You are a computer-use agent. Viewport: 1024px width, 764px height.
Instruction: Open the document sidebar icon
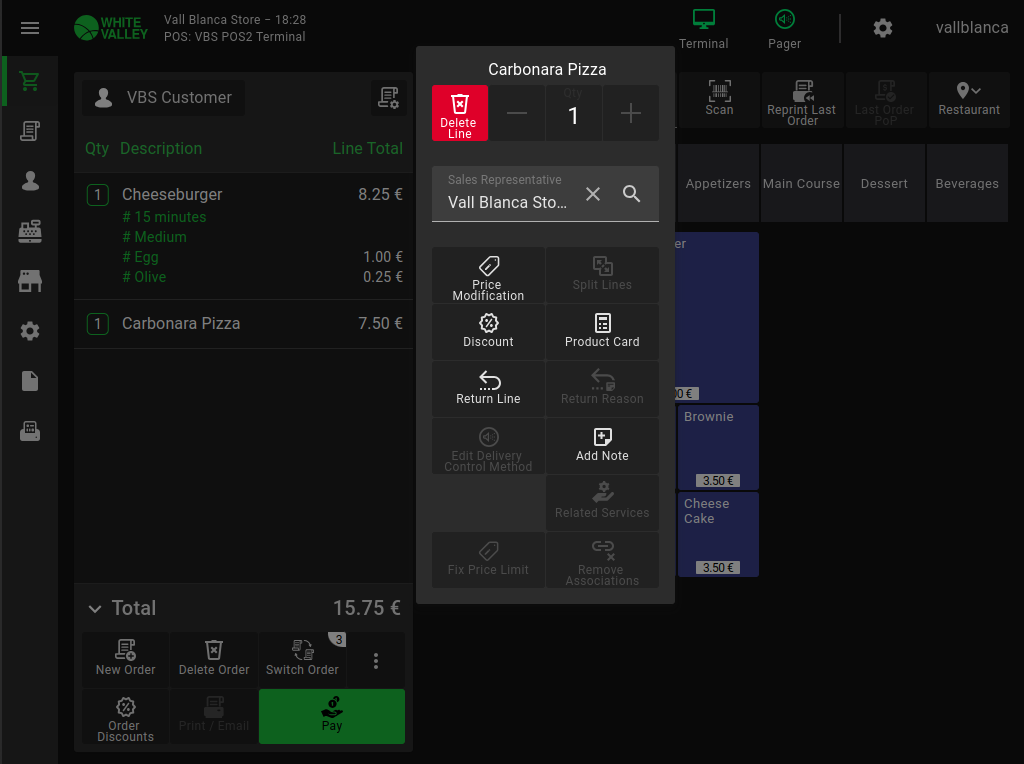[x=29, y=381]
